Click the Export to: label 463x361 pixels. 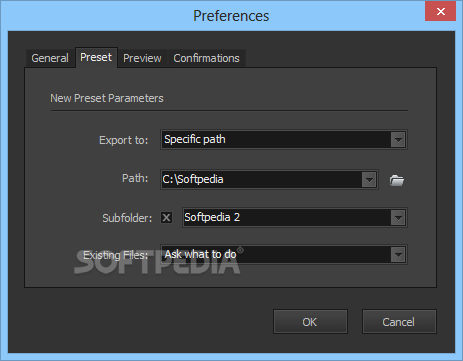point(123,140)
